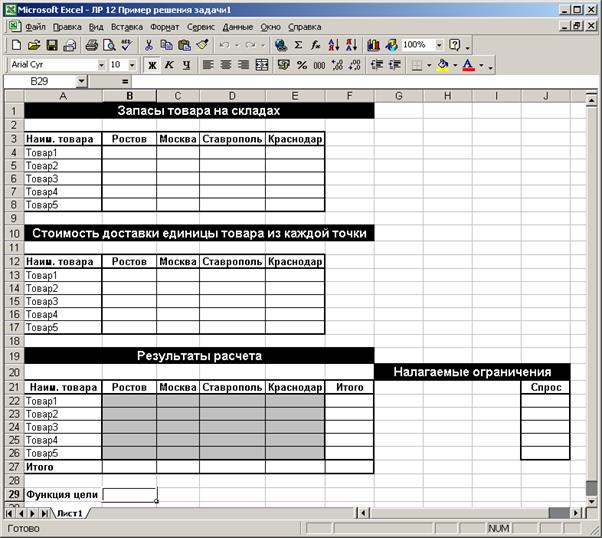Open the Данные menu
The height and width of the screenshot is (538, 602).
coord(238,27)
